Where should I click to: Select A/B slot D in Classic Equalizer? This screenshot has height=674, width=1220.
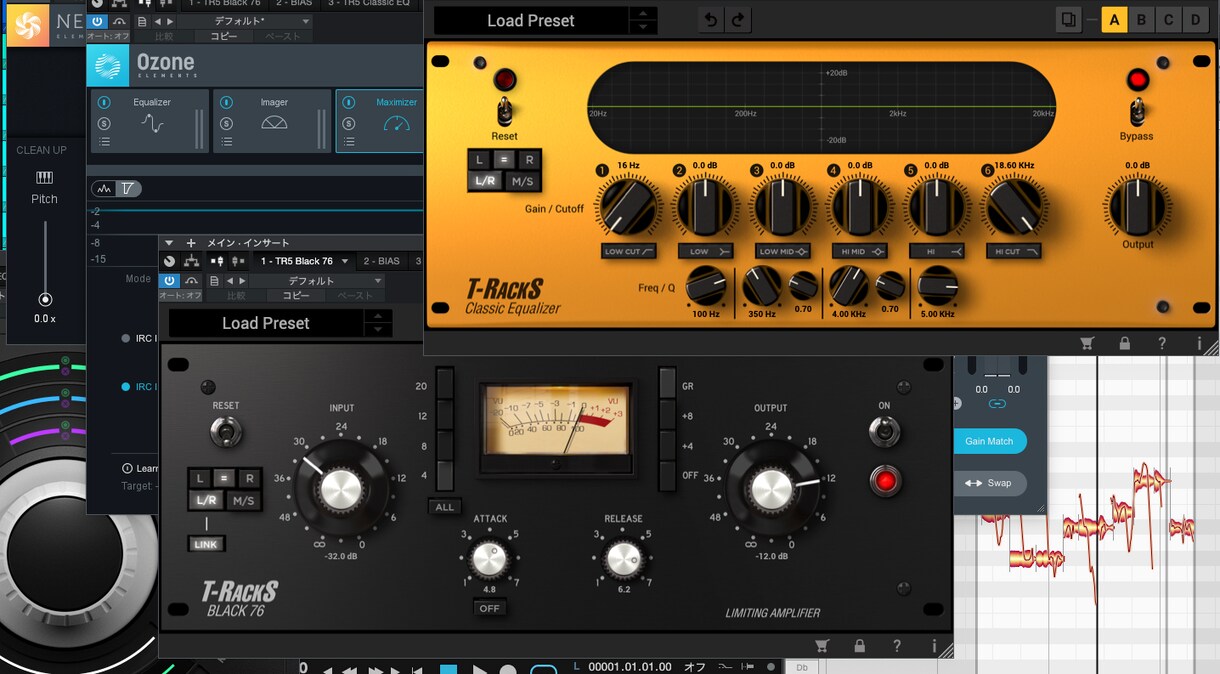click(1195, 19)
